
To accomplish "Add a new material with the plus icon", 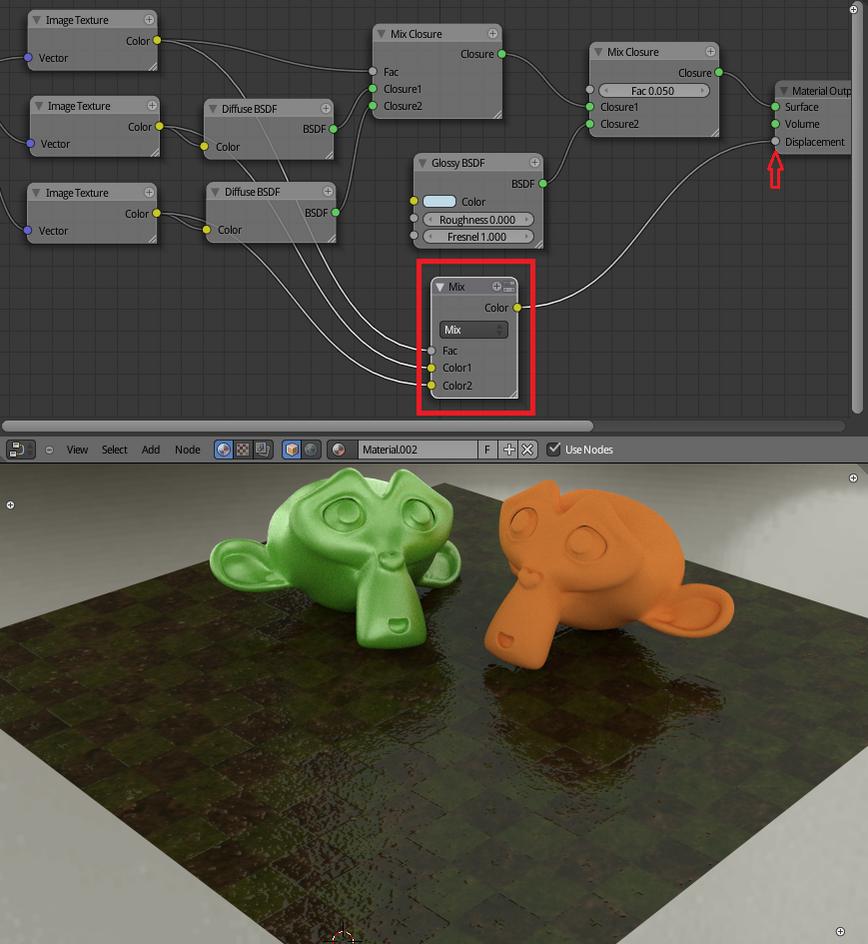I will pyautogui.click(x=509, y=450).
